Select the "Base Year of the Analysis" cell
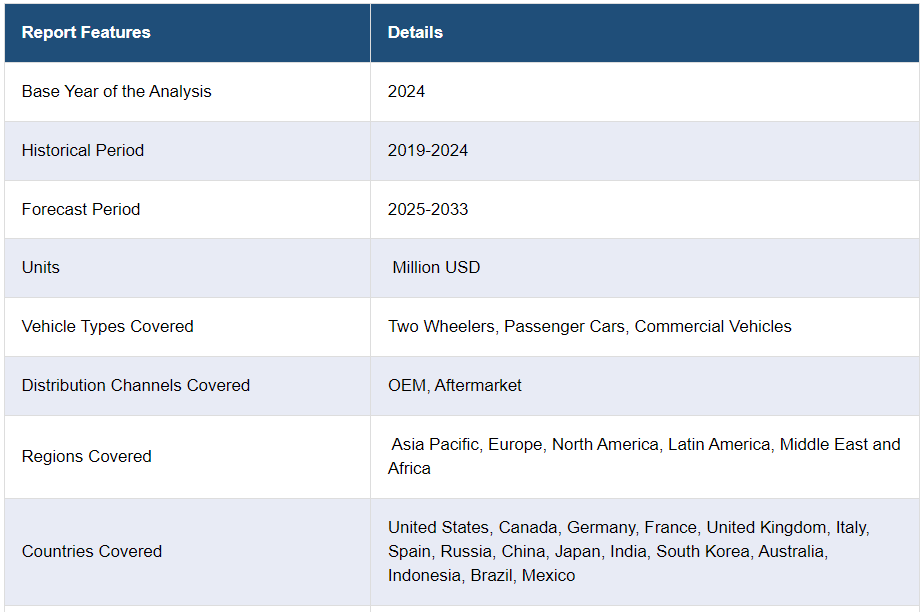The height and width of the screenshot is (612, 924). pos(117,92)
